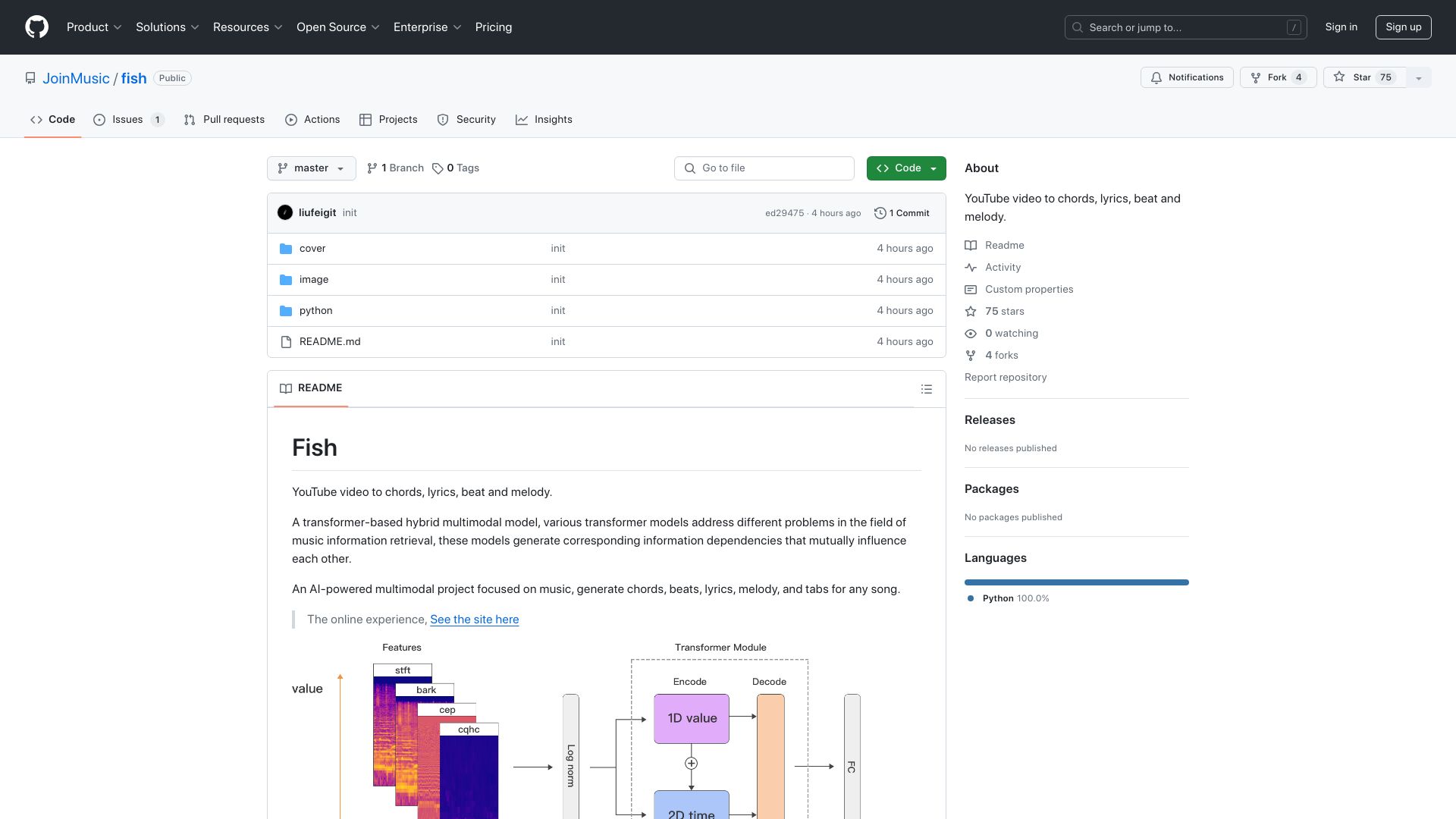
Task: Open the ed29475 commit hash
Action: click(784, 213)
